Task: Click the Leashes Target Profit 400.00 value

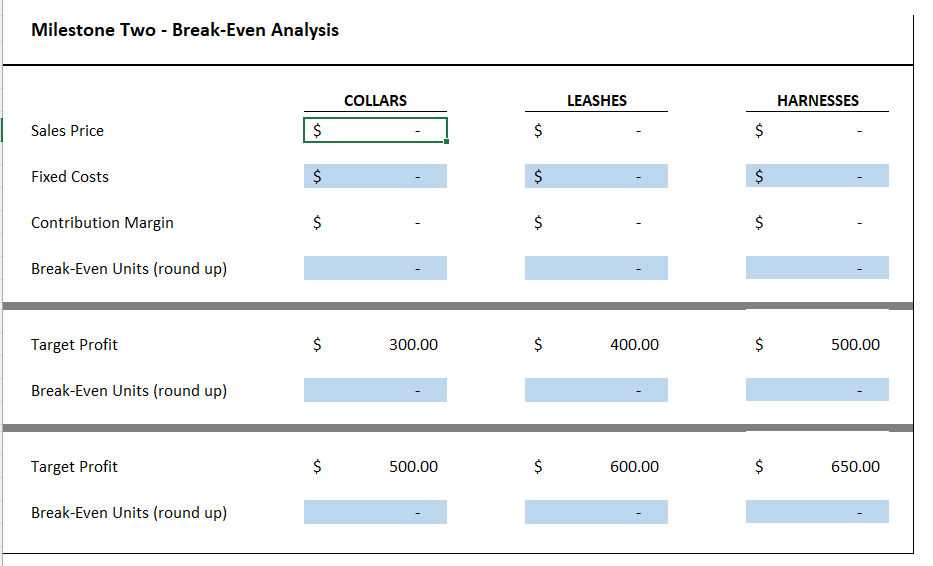Action: [634, 345]
